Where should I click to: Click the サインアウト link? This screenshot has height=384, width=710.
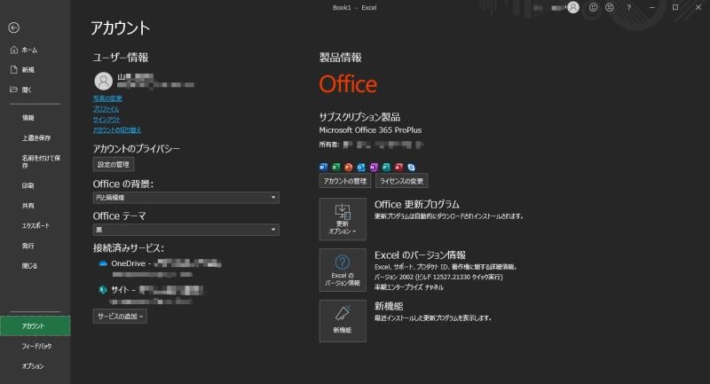click(106, 120)
